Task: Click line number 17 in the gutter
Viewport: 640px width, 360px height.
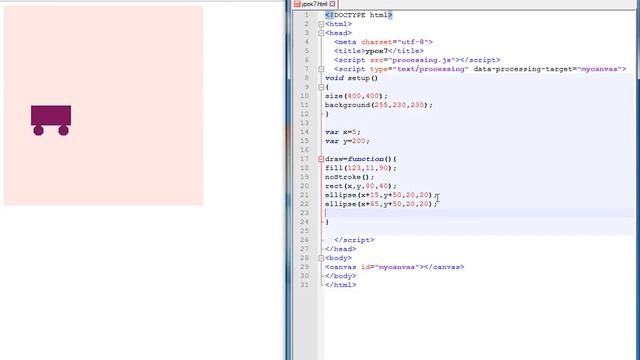Action: (304, 159)
